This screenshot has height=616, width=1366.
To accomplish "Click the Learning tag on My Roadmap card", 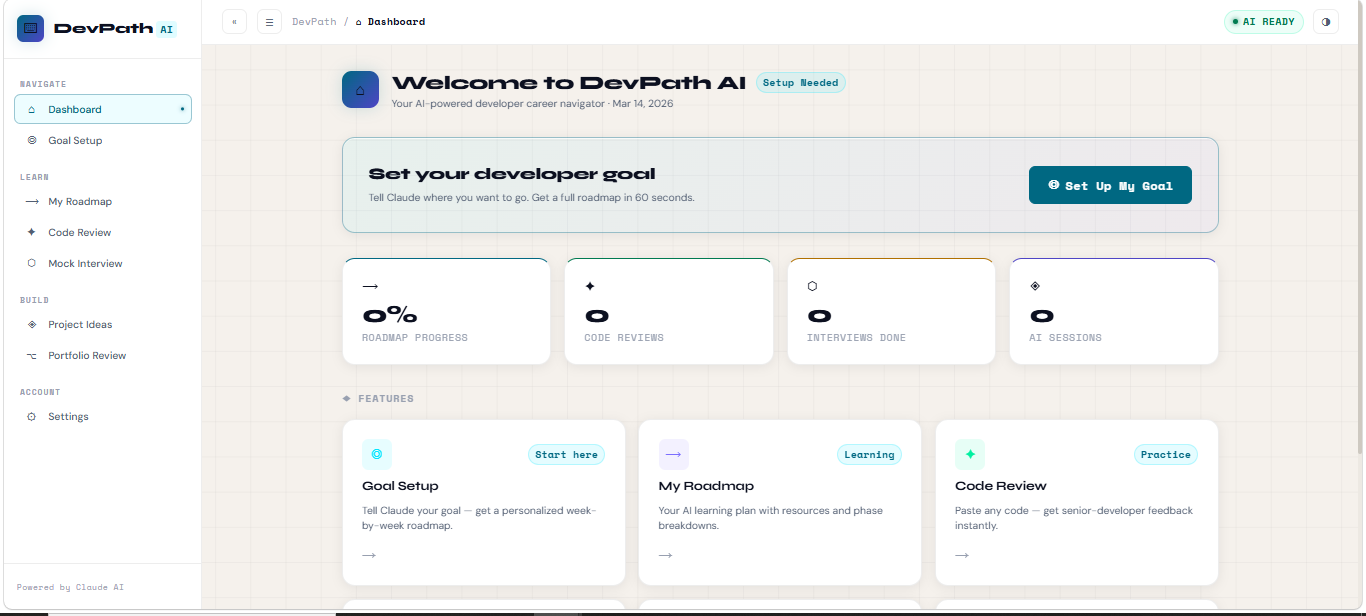I will coord(869,454).
